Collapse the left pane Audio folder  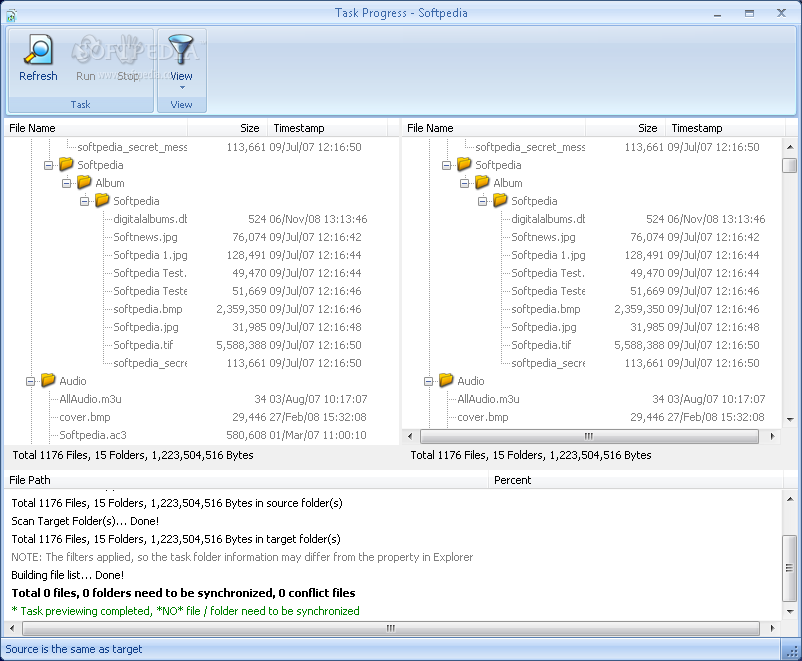[x=31, y=381]
